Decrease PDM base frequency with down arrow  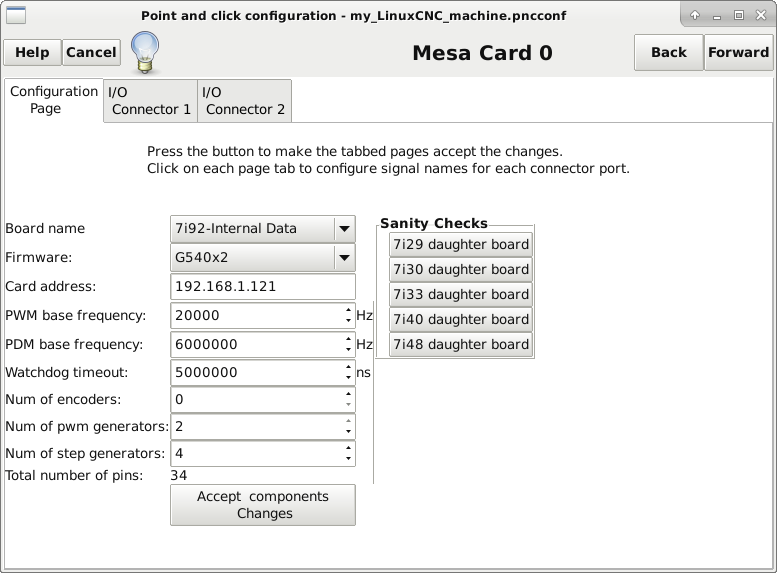(x=348, y=349)
